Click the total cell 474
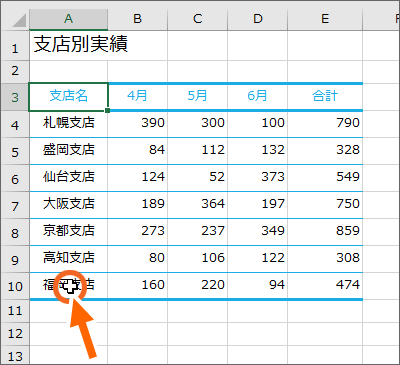This screenshot has height=365, width=400. 325,286
